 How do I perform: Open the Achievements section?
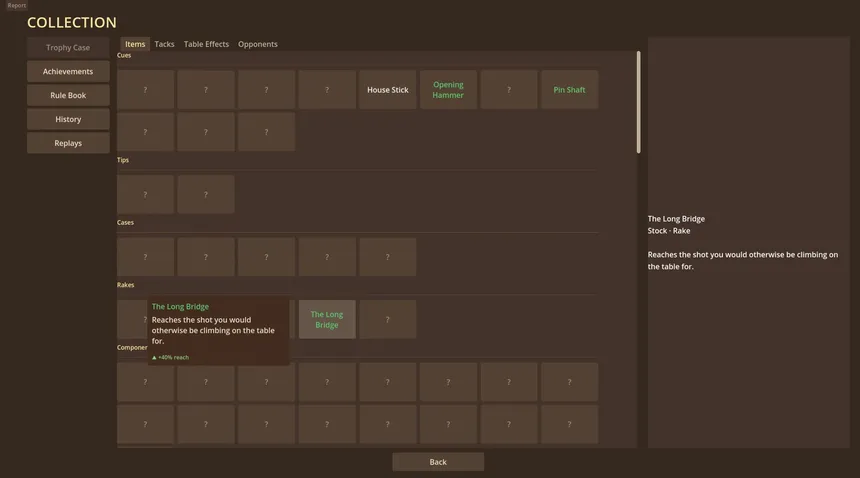[68, 71]
